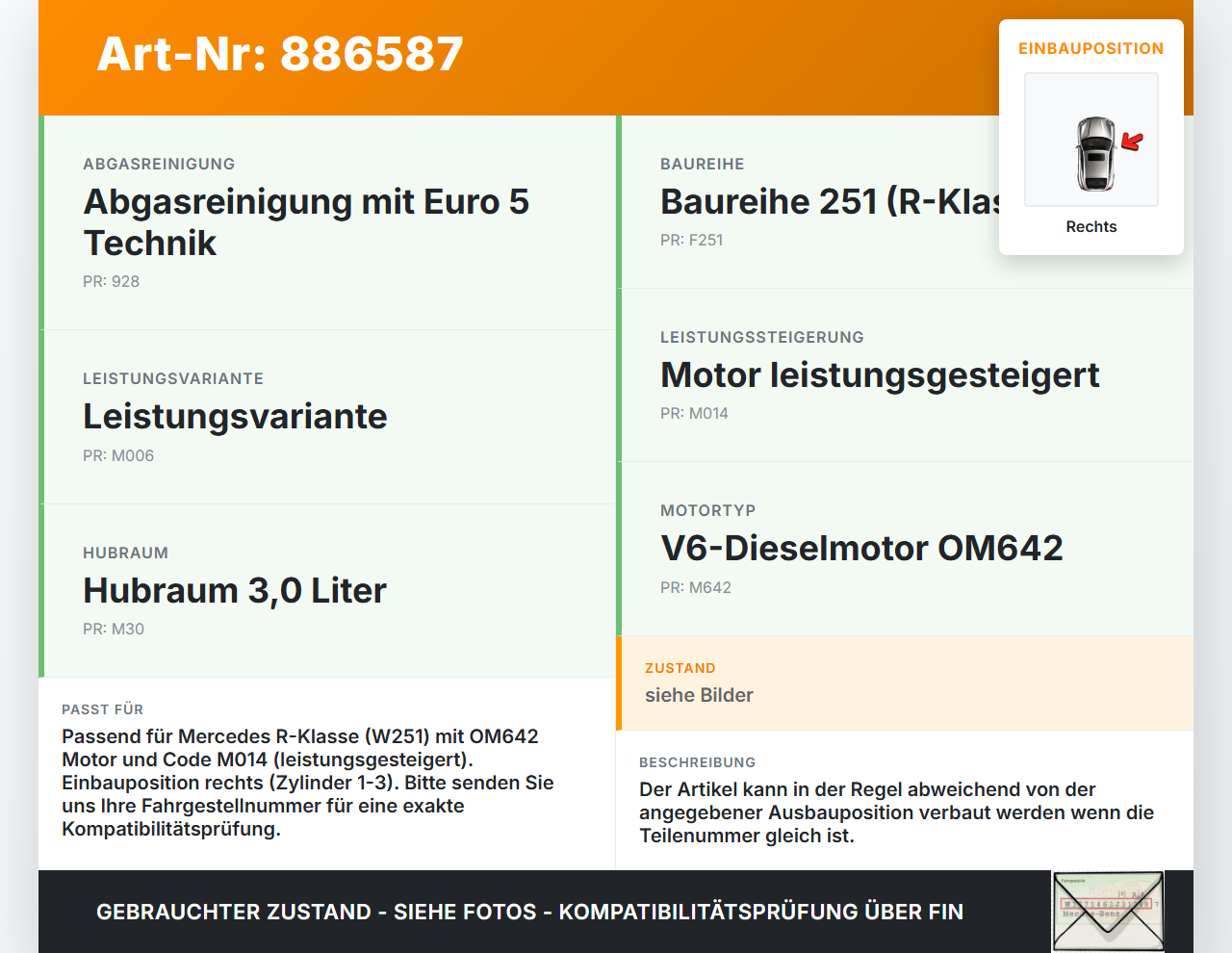Select the Motor leistungsgesteigert heading
This screenshot has width=1232, height=953.
pyautogui.click(x=880, y=374)
